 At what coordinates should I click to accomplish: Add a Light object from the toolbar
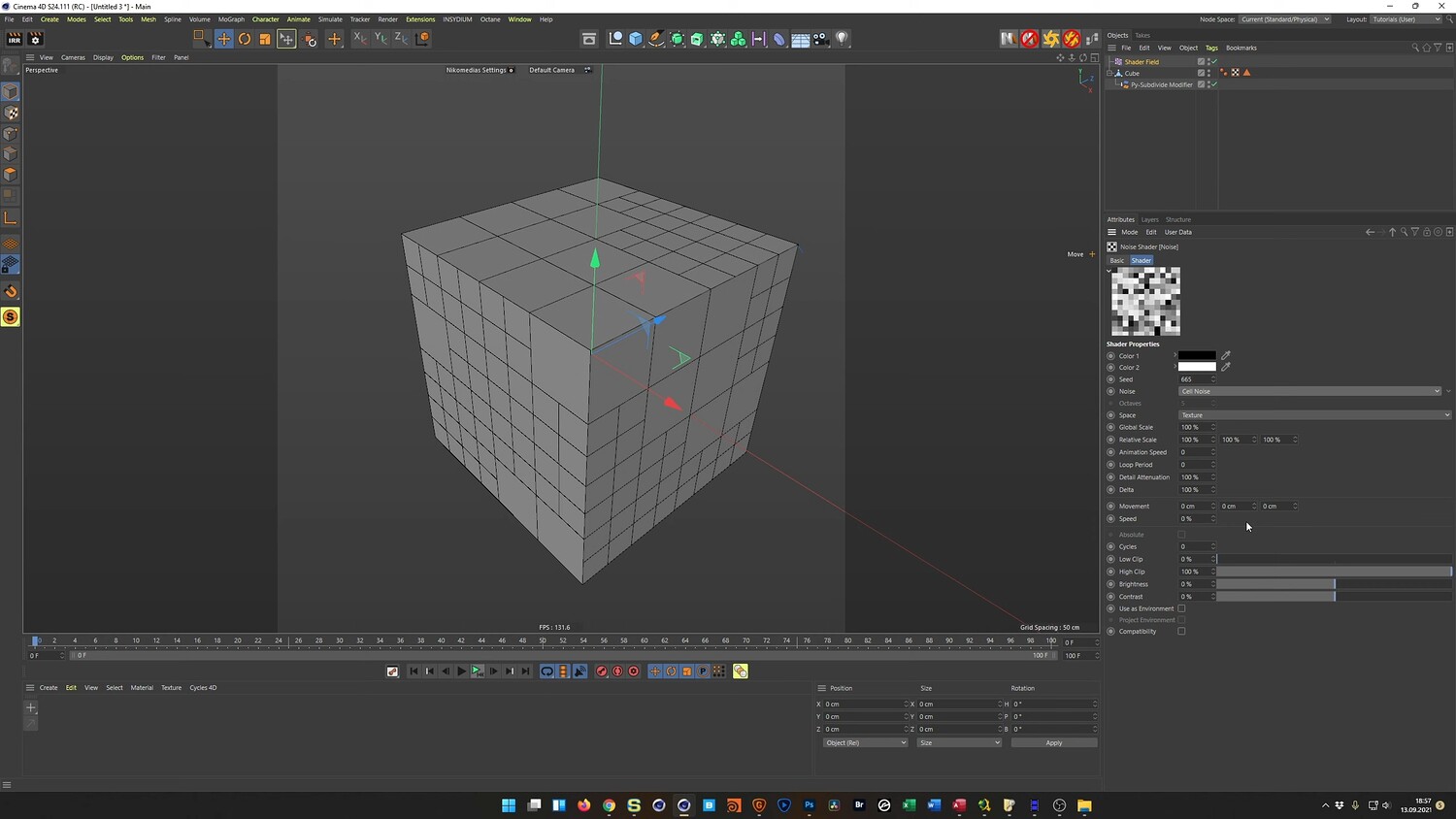[842, 39]
